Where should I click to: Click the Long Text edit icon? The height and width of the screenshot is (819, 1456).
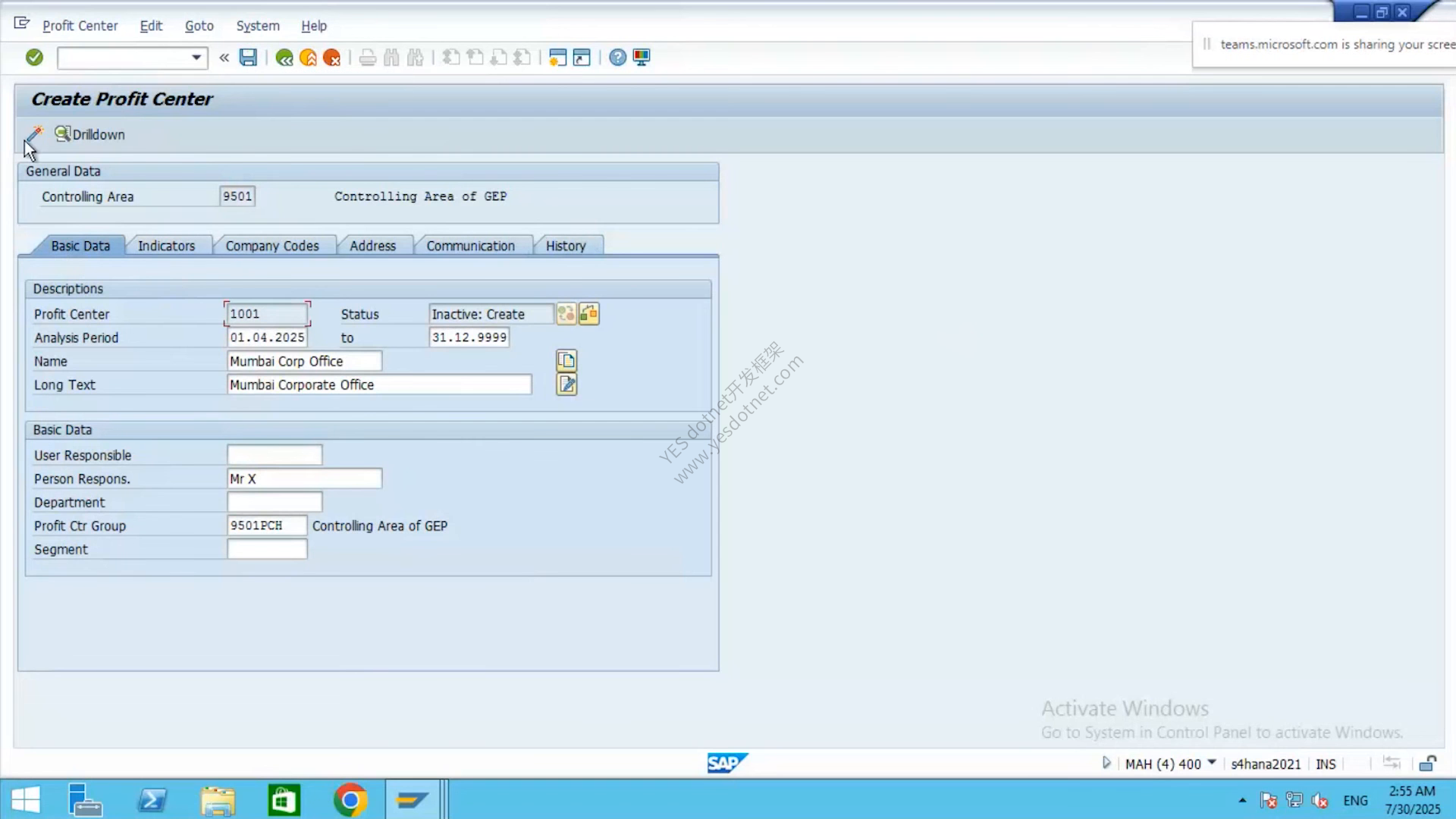point(566,384)
